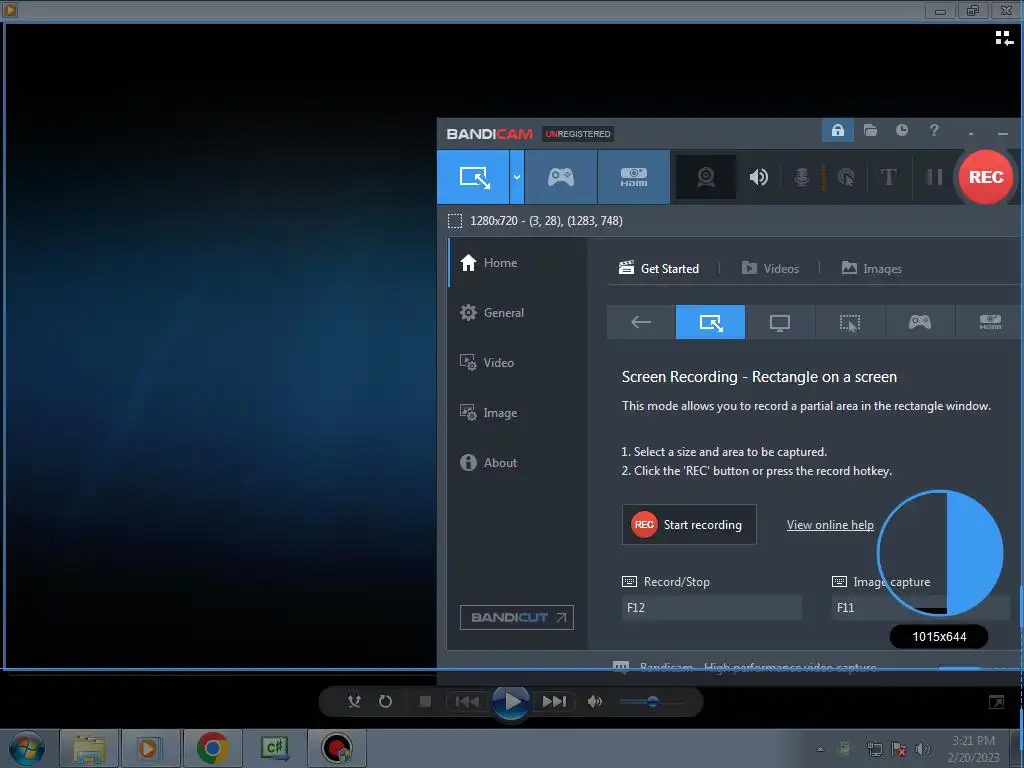This screenshot has width=1024, height=768.
Task: Open the C# editor taskbar icon
Action: click(x=275, y=748)
